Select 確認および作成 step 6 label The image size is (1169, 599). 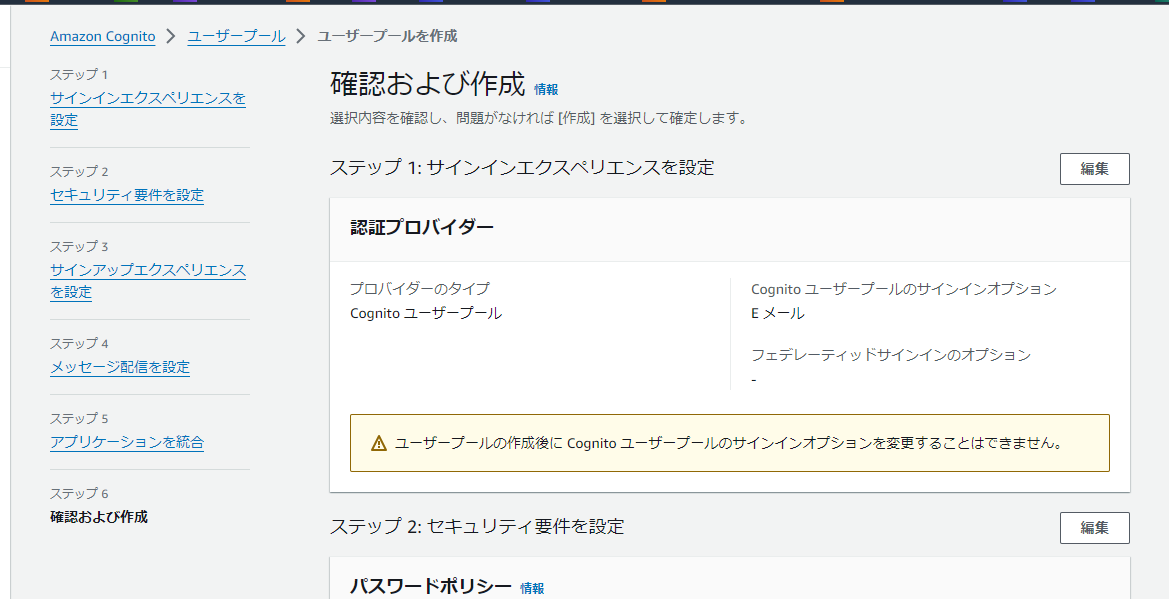98,516
